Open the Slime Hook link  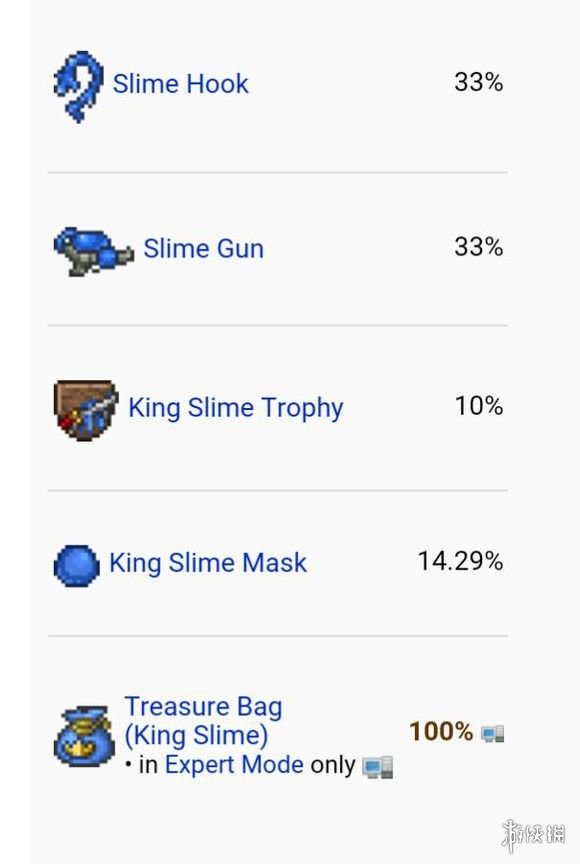(x=181, y=84)
